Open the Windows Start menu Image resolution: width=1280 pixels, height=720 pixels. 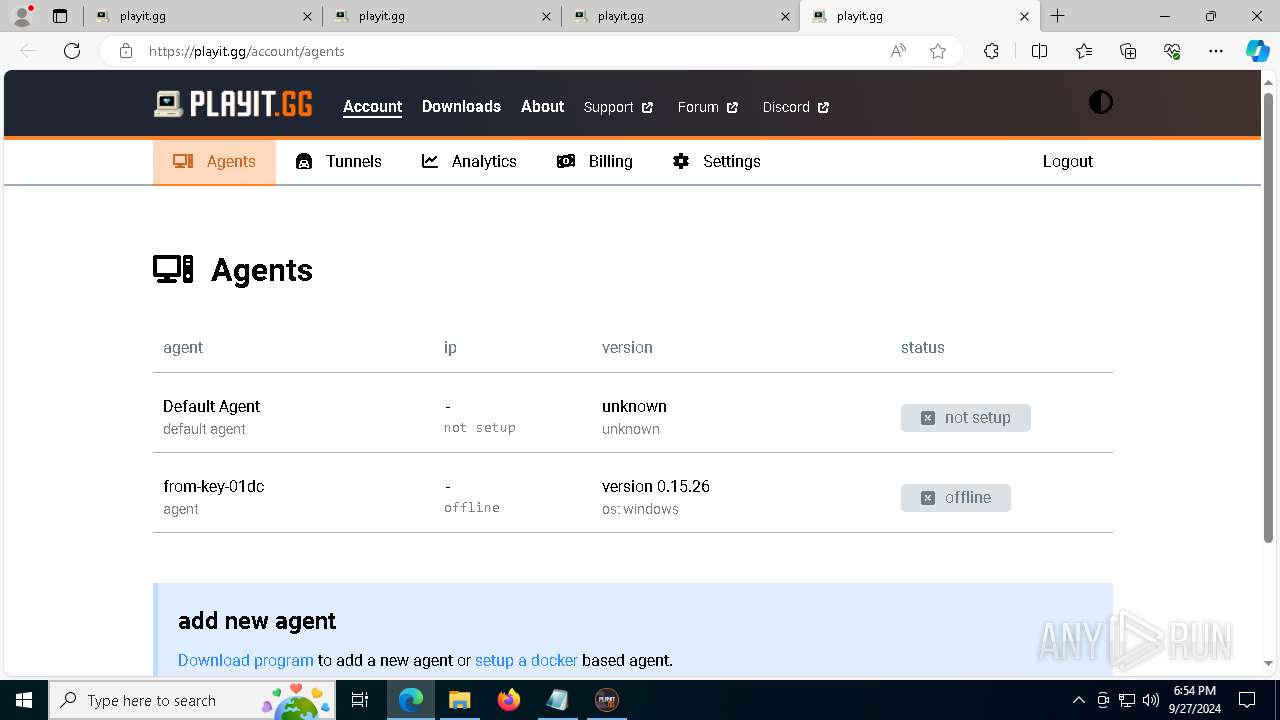click(24, 700)
